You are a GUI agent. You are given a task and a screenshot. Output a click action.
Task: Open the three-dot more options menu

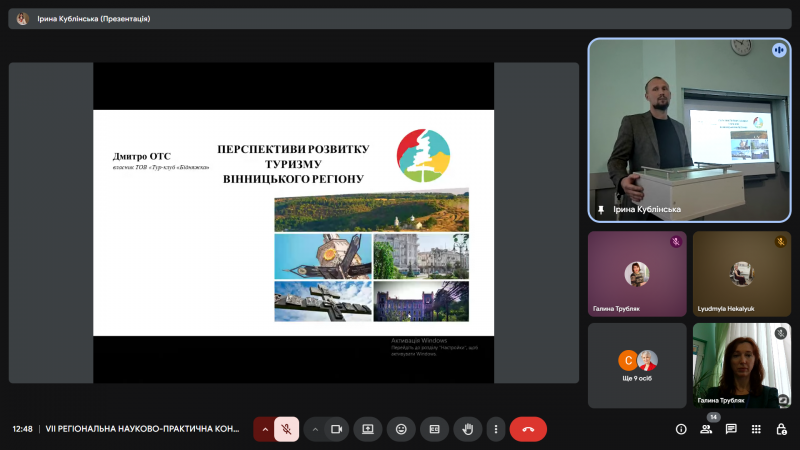(x=495, y=429)
